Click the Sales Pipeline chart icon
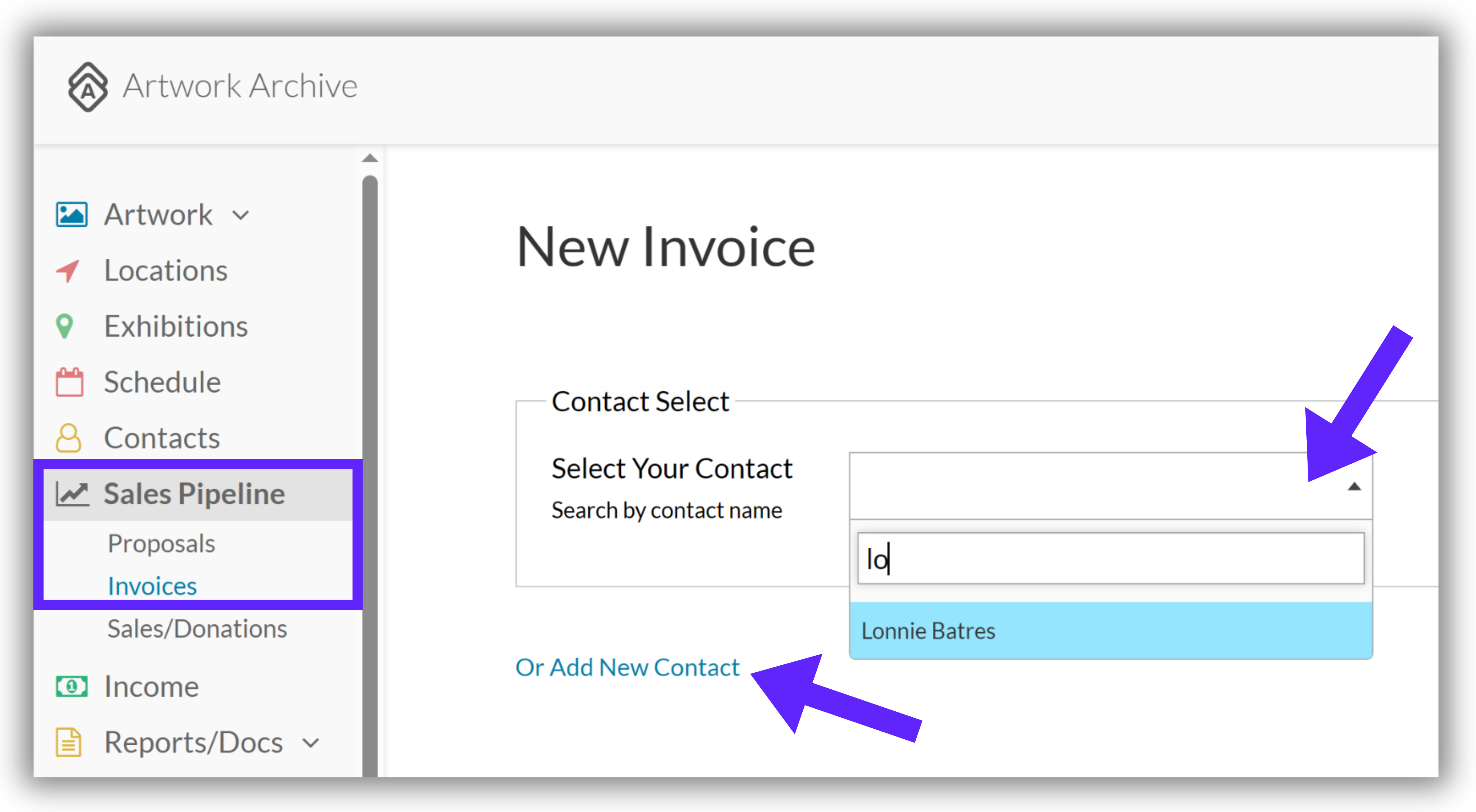 click(x=72, y=494)
